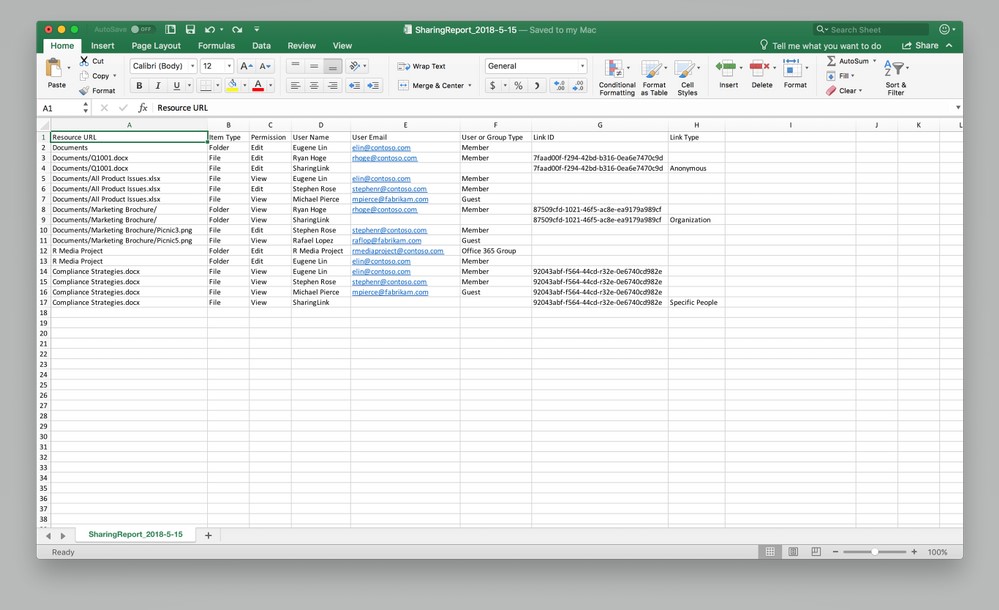Open rmediaproject@contoso.com link
999x610 pixels.
[x=398, y=251]
